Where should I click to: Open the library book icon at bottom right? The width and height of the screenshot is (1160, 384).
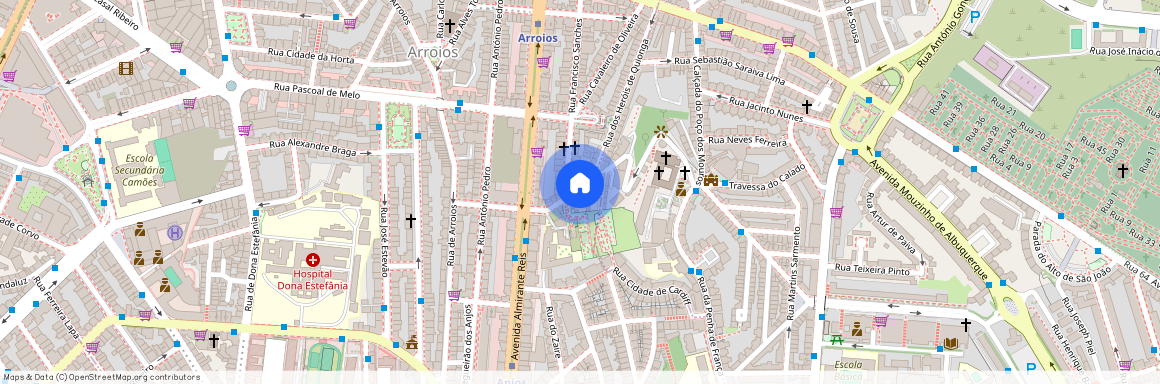(951, 343)
